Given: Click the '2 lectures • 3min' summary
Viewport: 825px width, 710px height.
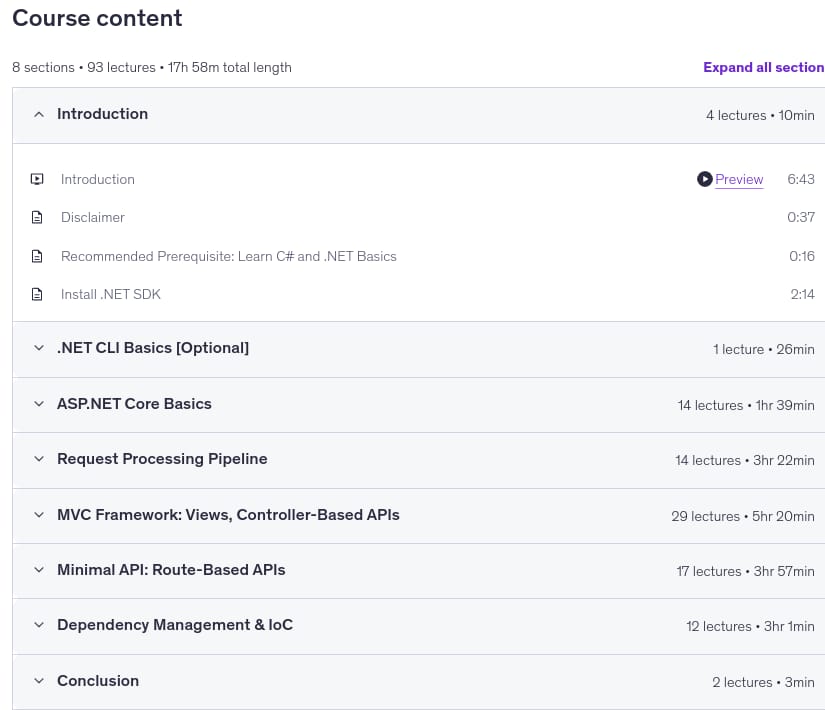Looking at the screenshot, I should click(763, 682).
